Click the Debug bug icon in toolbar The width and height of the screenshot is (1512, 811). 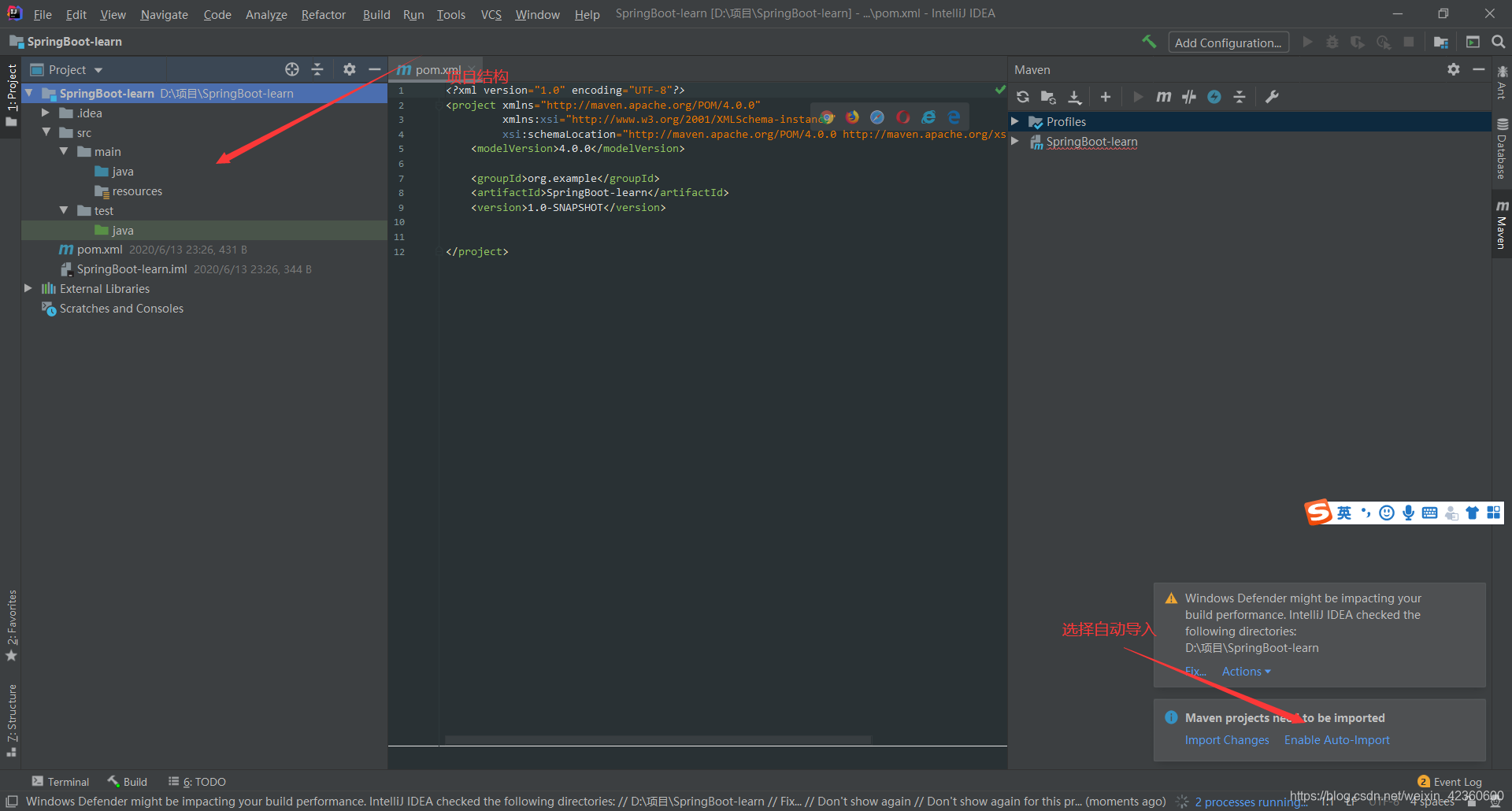coord(1332,43)
